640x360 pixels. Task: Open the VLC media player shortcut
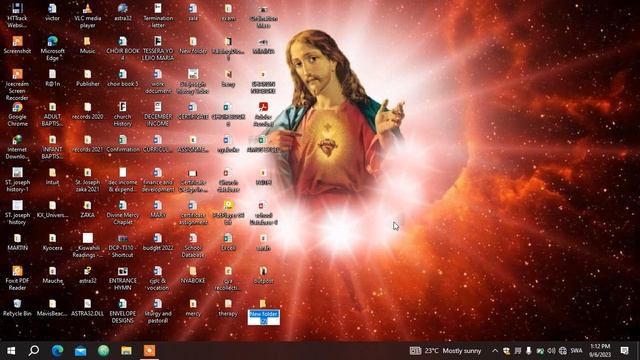pyautogui.click(x=87, y=15)
